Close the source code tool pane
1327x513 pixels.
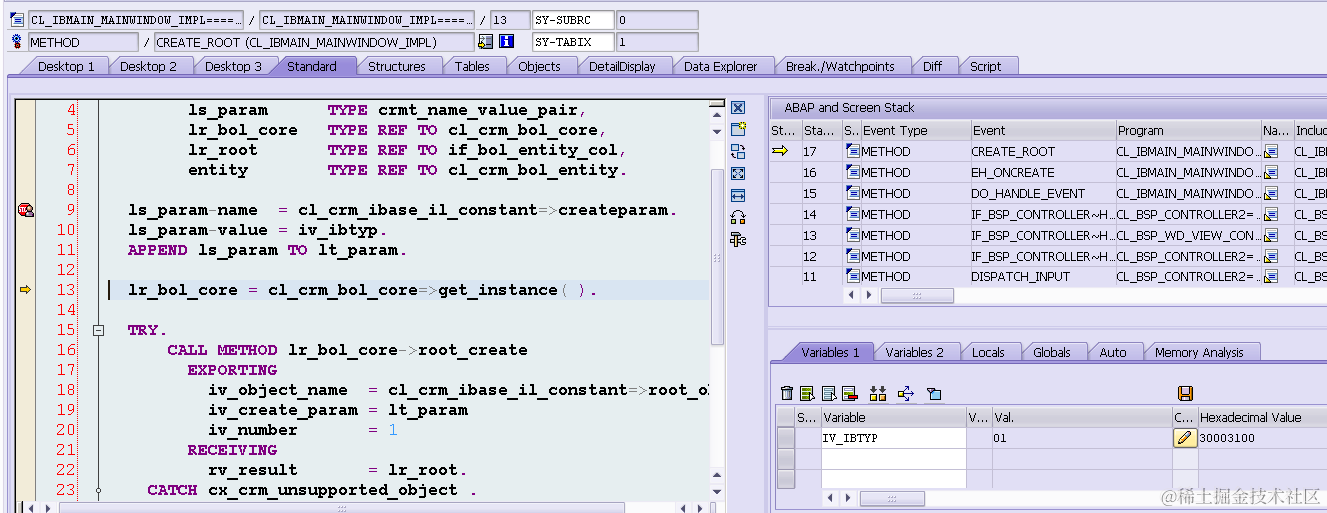pyautogui.click(x=738, y=108)
